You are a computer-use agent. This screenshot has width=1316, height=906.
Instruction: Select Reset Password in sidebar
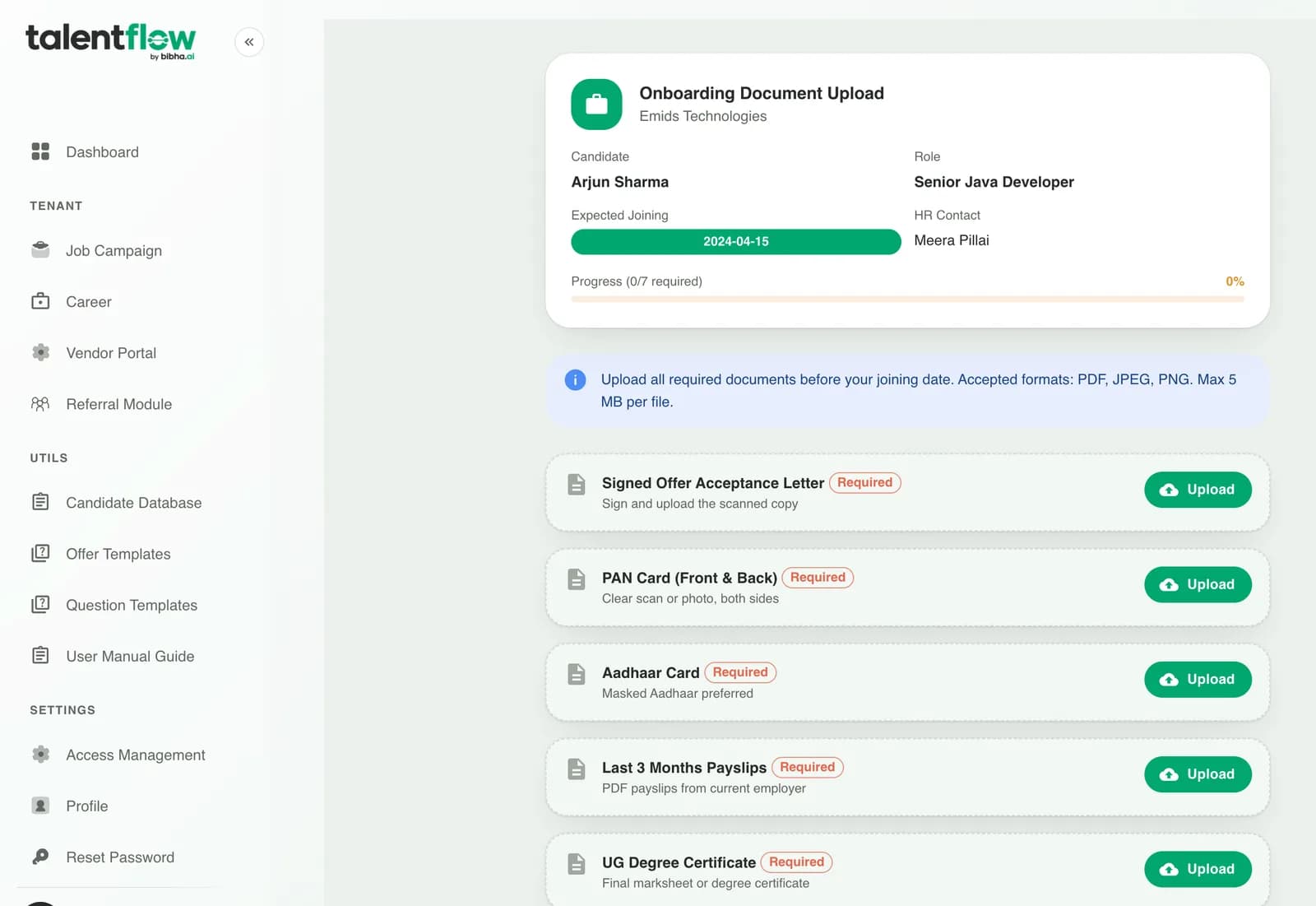tap(120, 857)
